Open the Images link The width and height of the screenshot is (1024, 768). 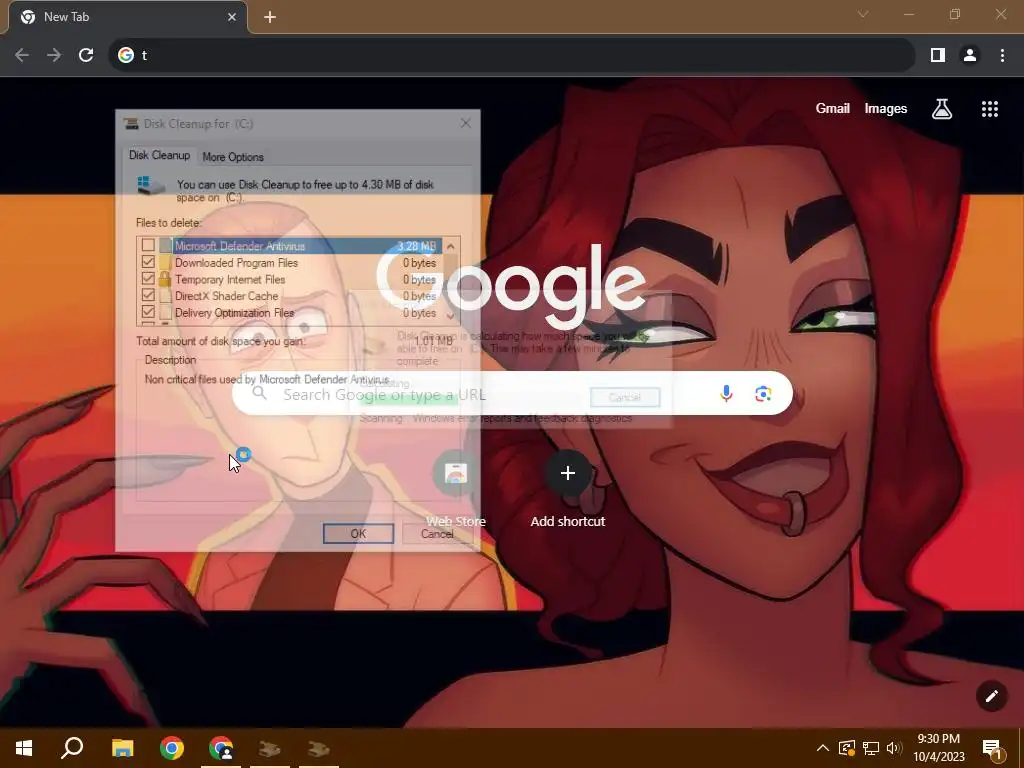(x=885, y=109)
